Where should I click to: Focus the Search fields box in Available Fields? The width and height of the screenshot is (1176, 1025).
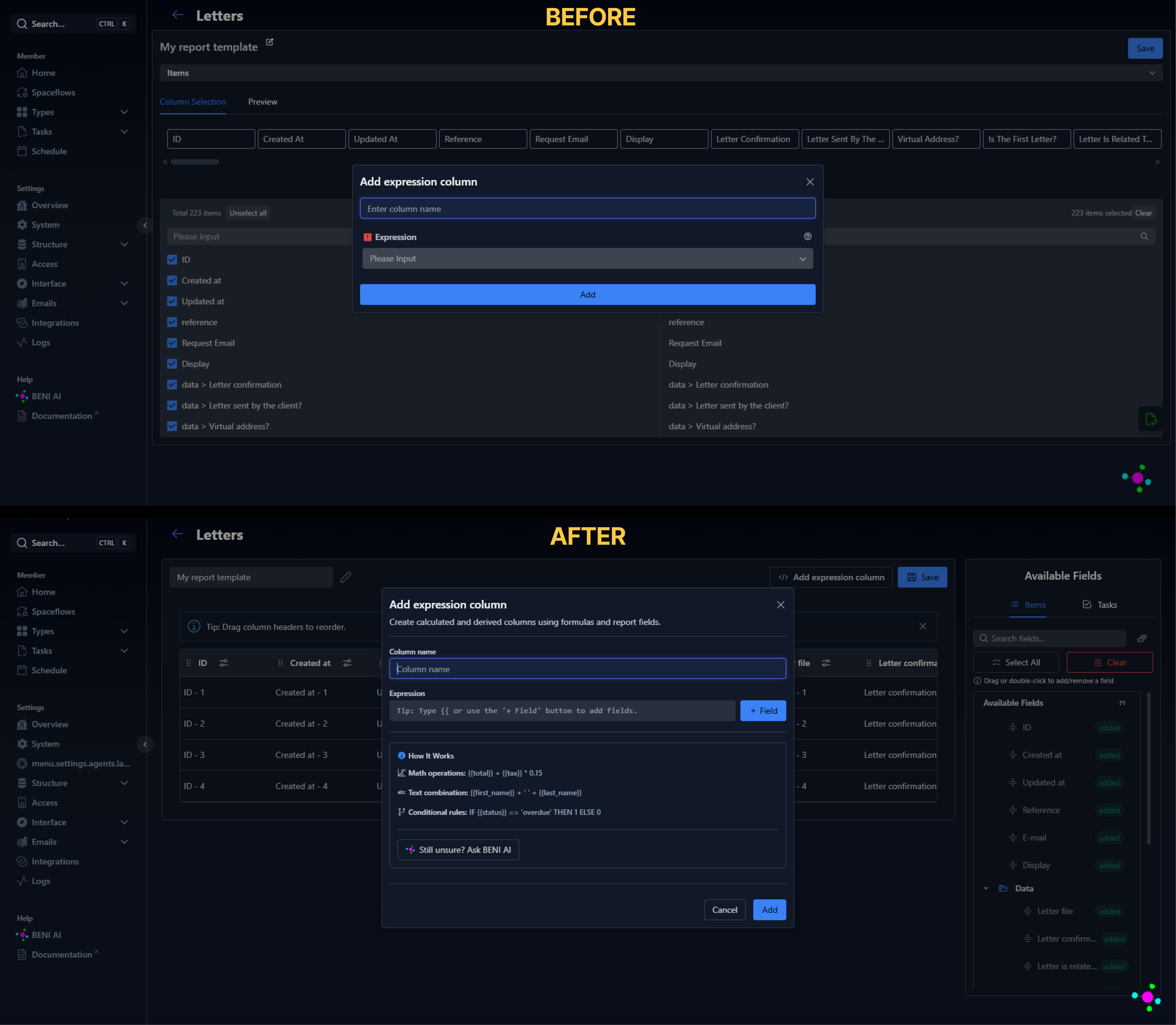click(1050, 638)
